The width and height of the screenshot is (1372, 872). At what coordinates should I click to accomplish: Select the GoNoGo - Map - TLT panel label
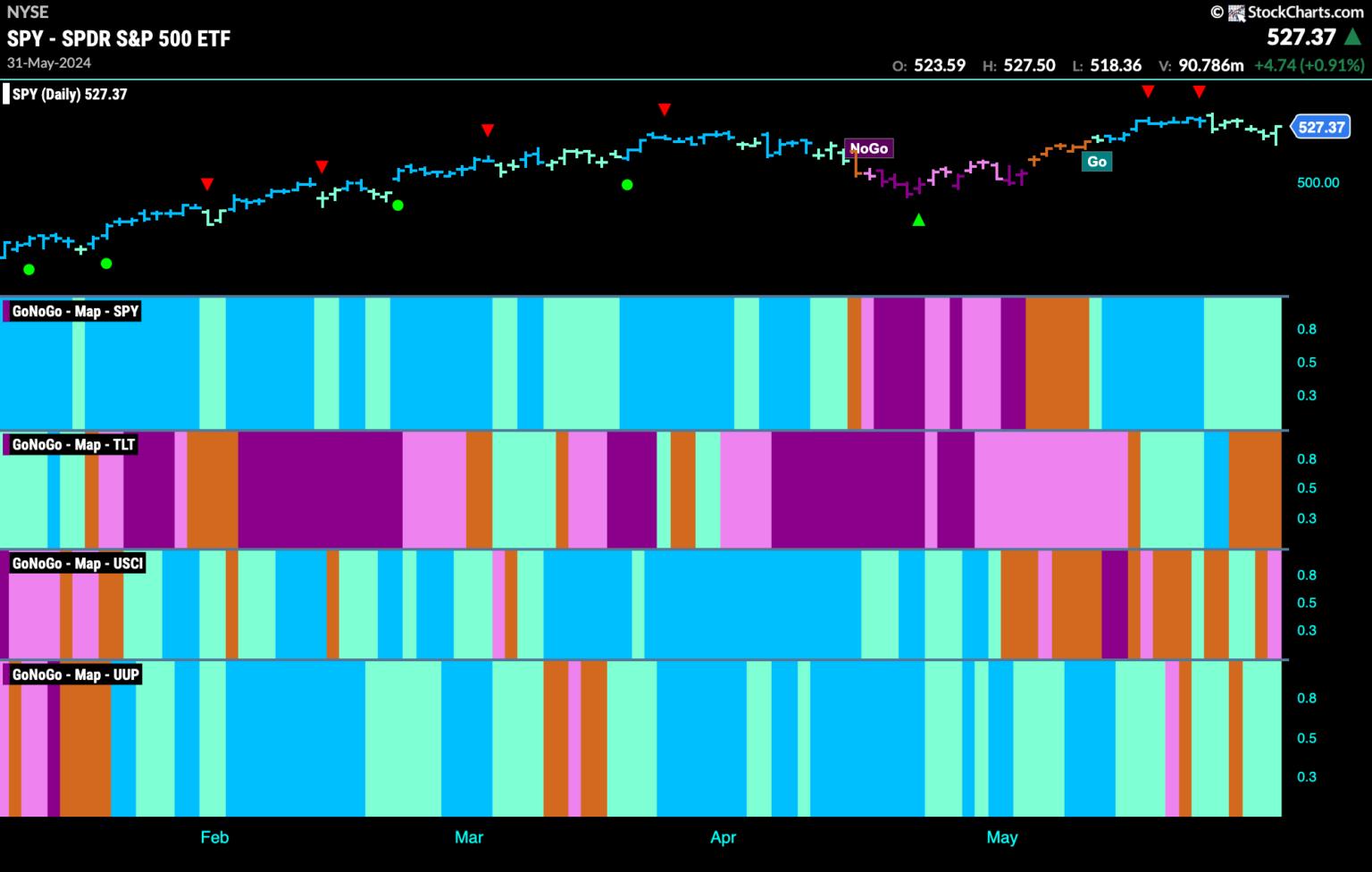point(73,444)
